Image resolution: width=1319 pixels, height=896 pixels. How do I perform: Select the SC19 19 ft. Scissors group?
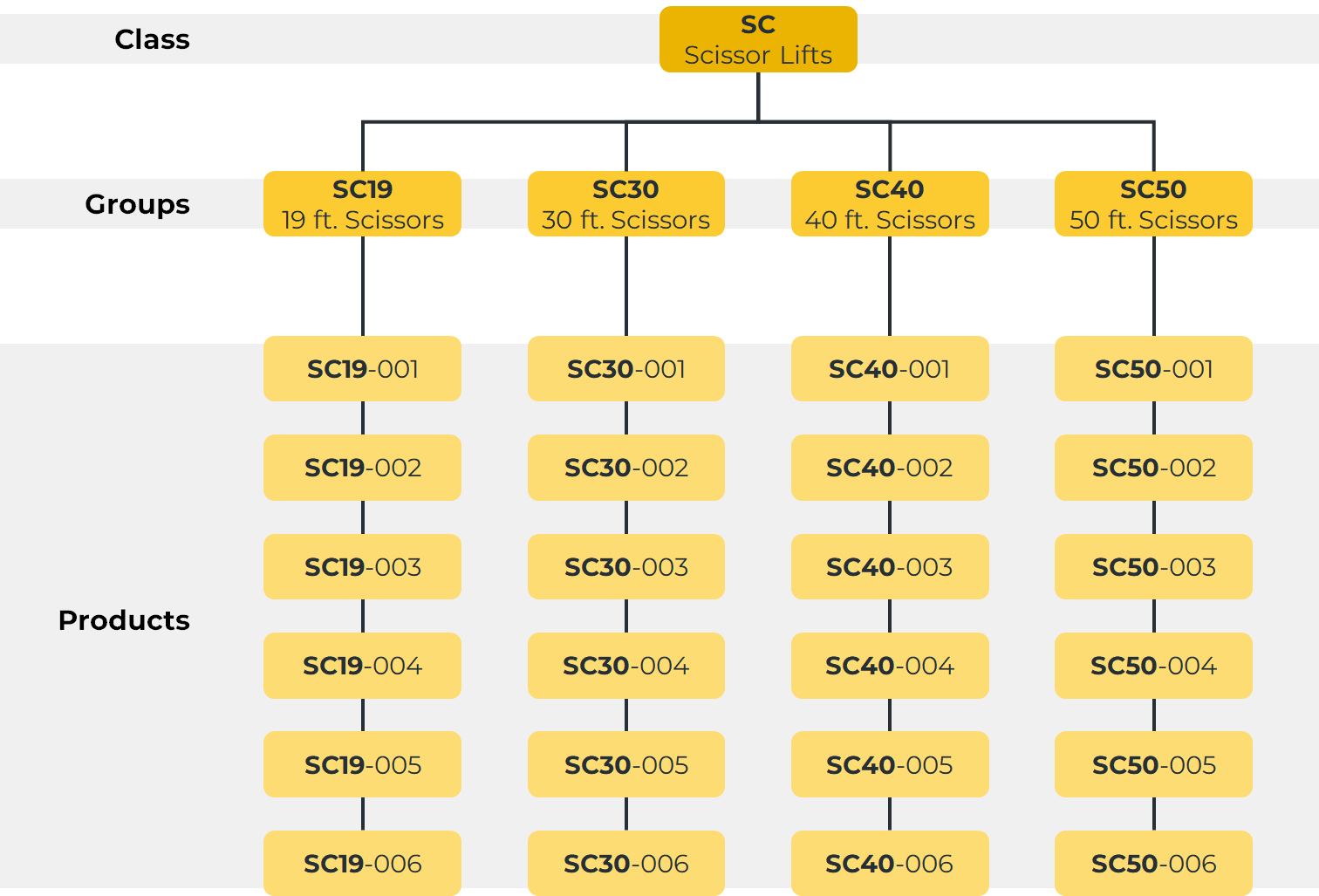(362, 204)
